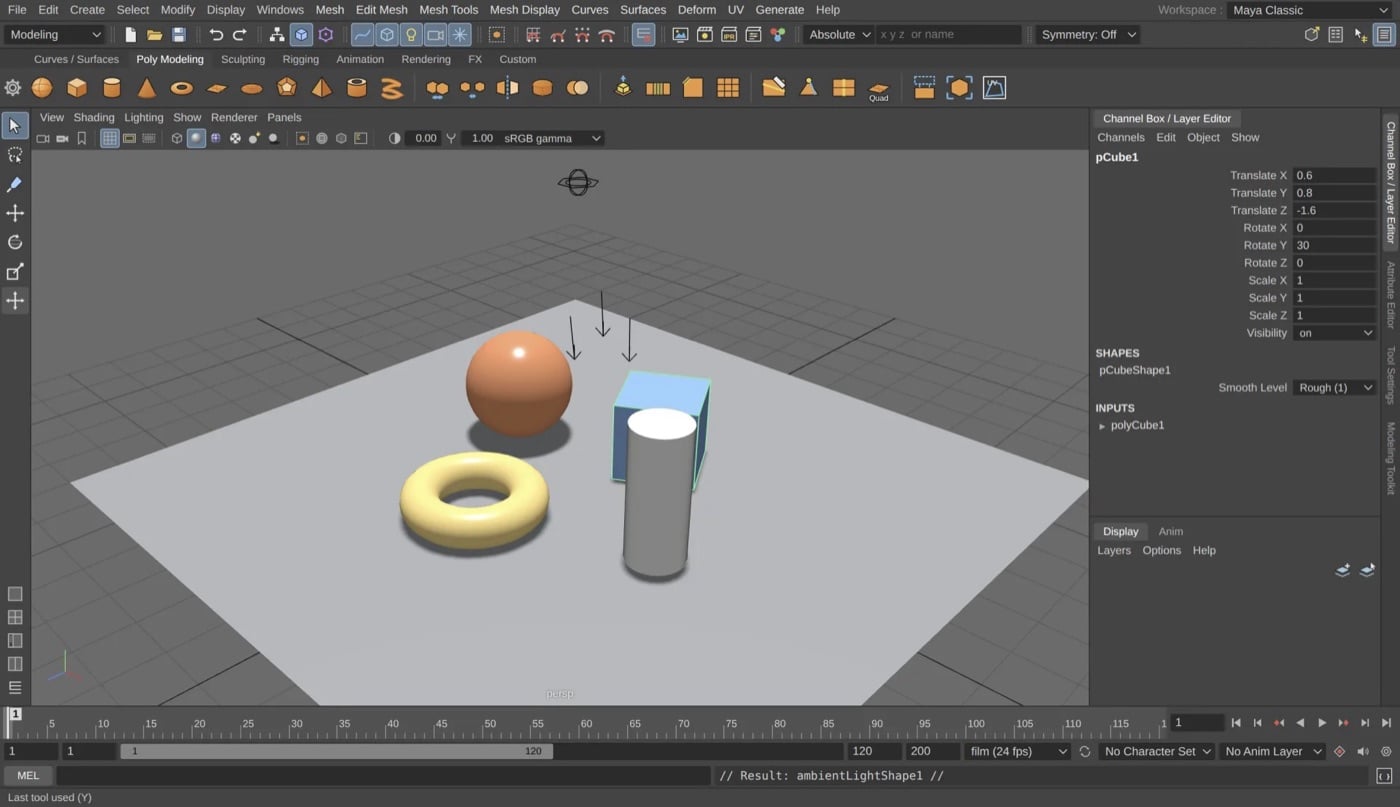Image resolution: width=1400 pixels, height=807 pixels.
Task: Click the Open scene folder icon
Action: [154, 34]
